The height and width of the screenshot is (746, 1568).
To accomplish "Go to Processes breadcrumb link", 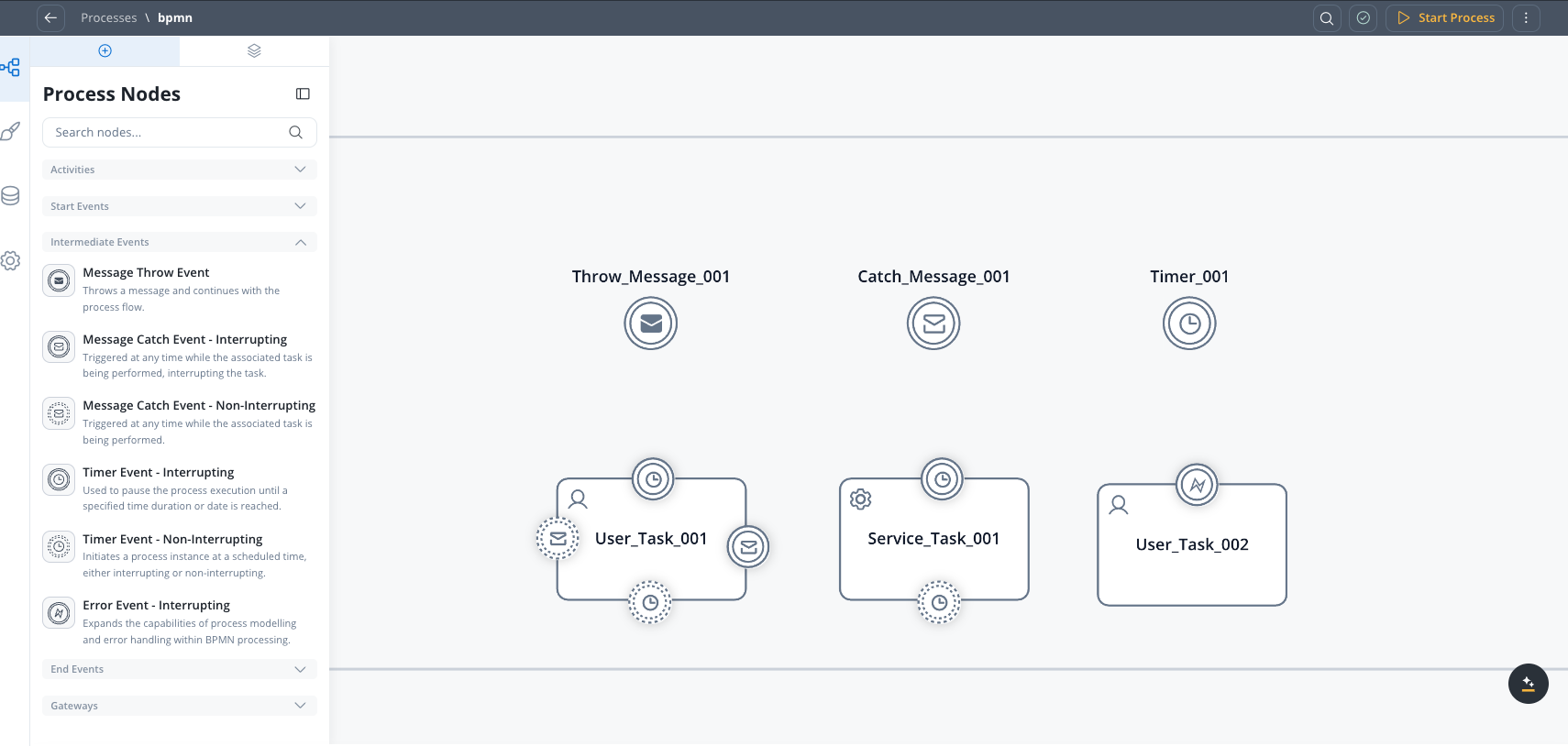I will pos(108,18).
